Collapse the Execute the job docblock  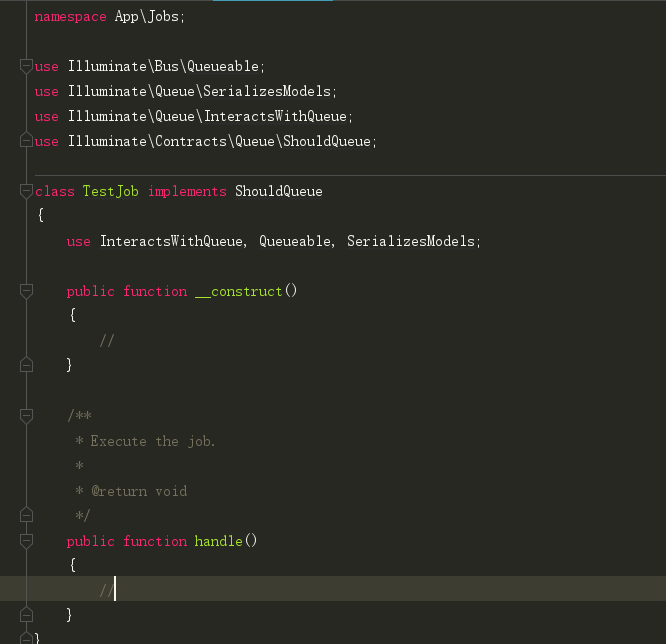pos(26,416)
